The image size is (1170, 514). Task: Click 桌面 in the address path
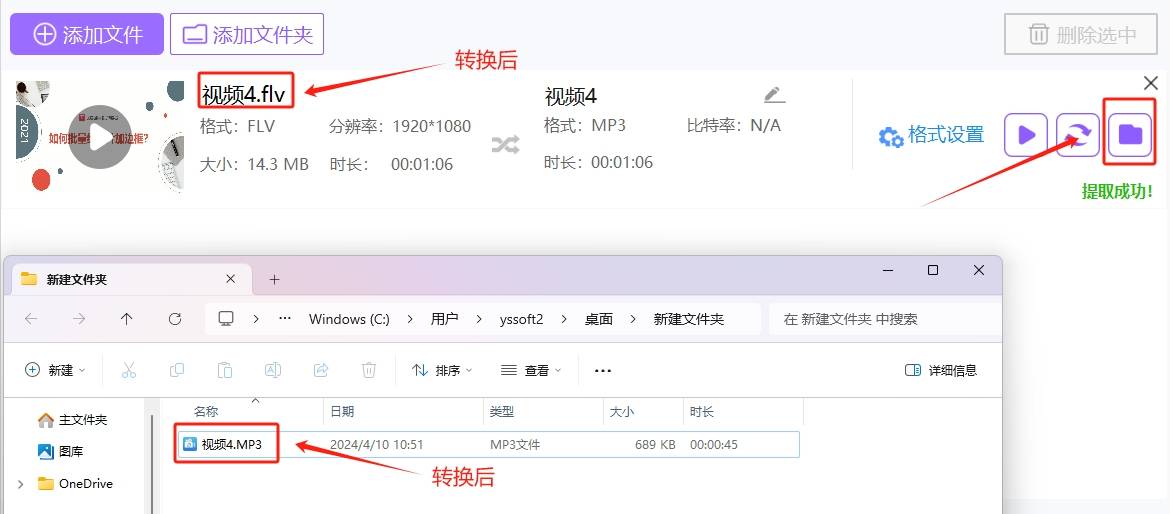click(x=598, y=319)
